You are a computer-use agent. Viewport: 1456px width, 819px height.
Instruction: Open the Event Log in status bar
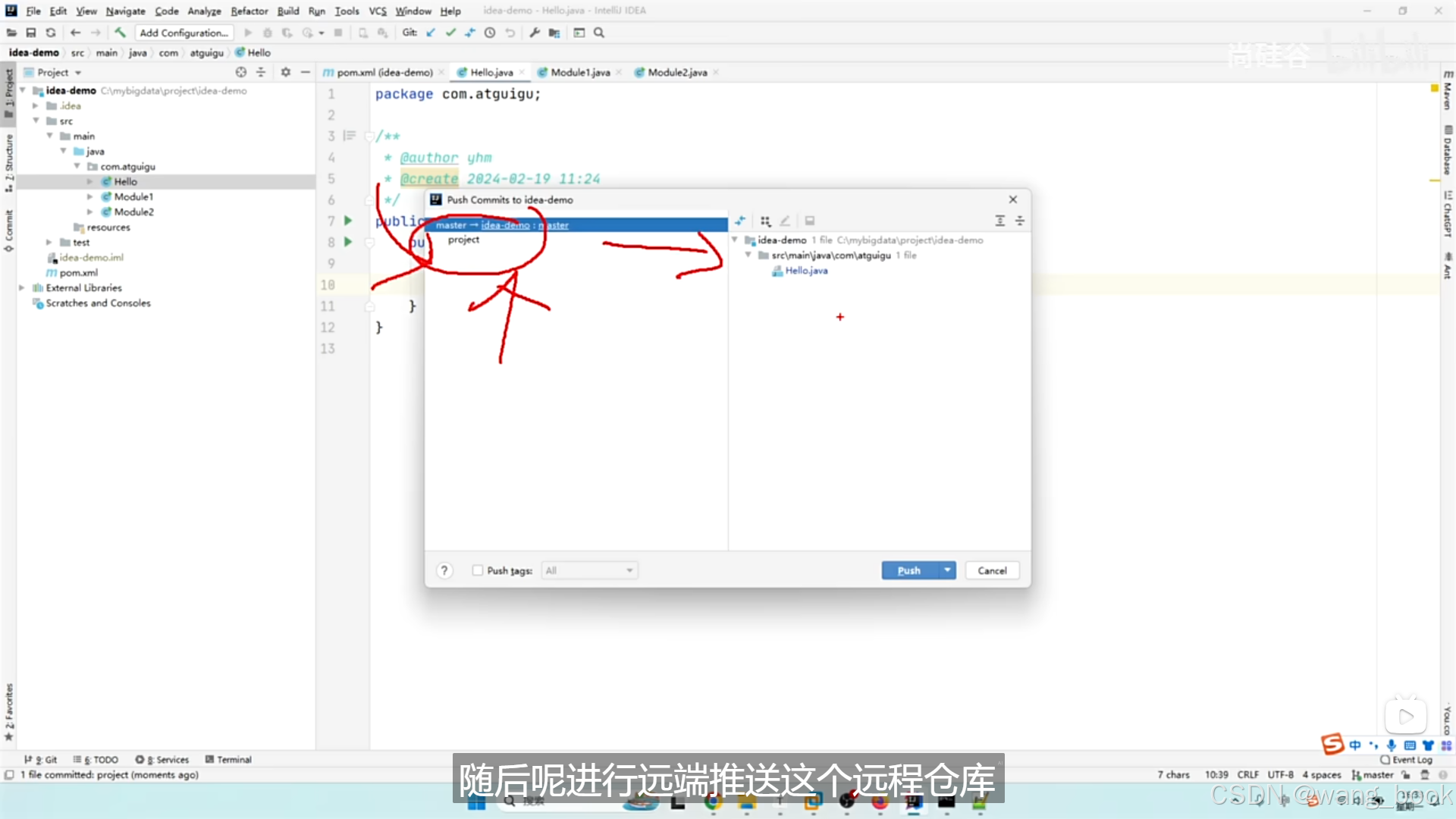pos(1407,759)
